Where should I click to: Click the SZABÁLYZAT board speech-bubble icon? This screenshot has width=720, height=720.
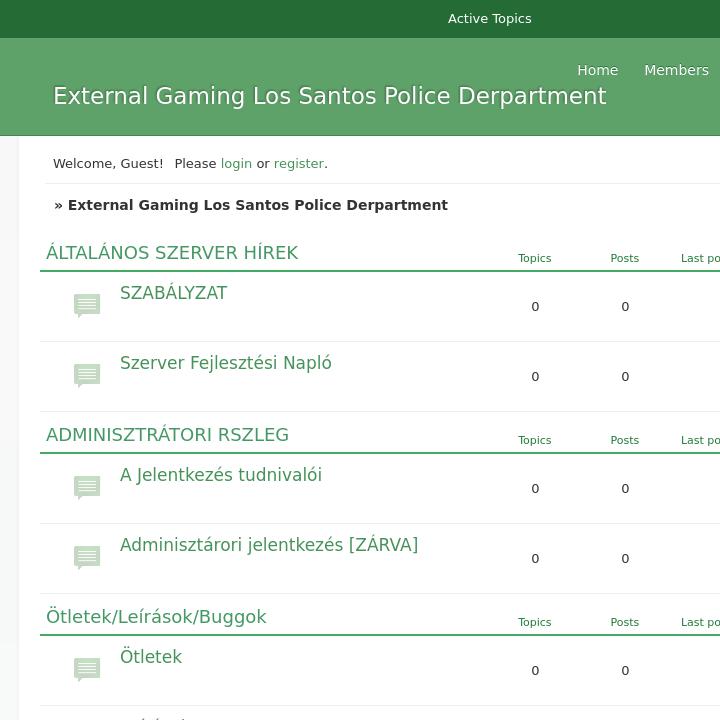click(87, 305)
